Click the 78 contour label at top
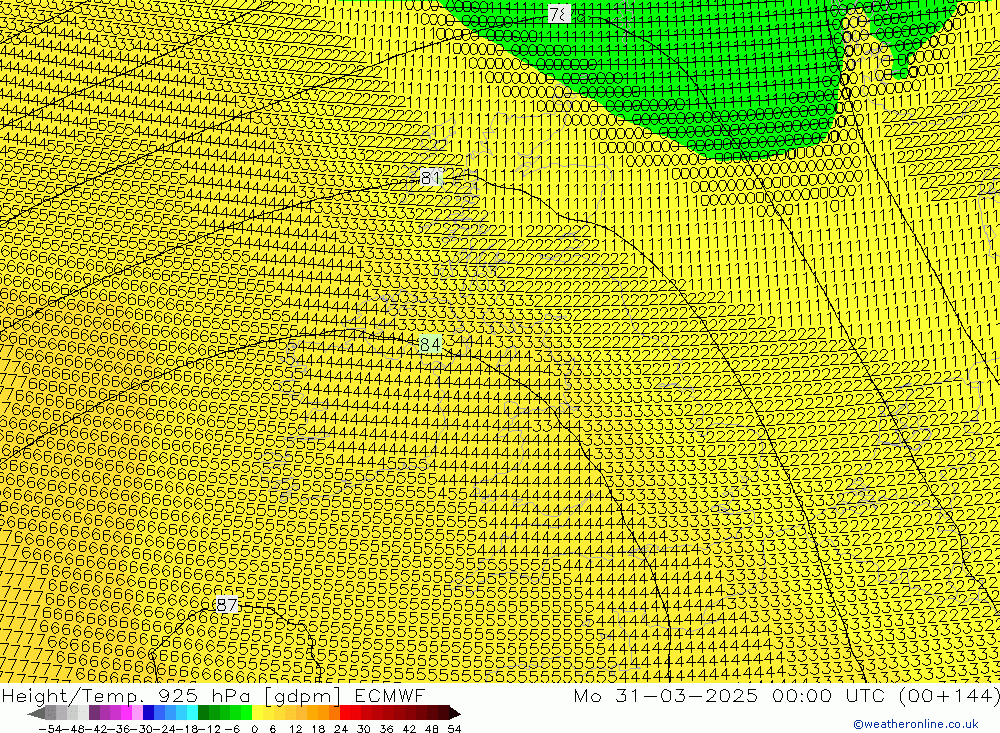 (559, 14)
